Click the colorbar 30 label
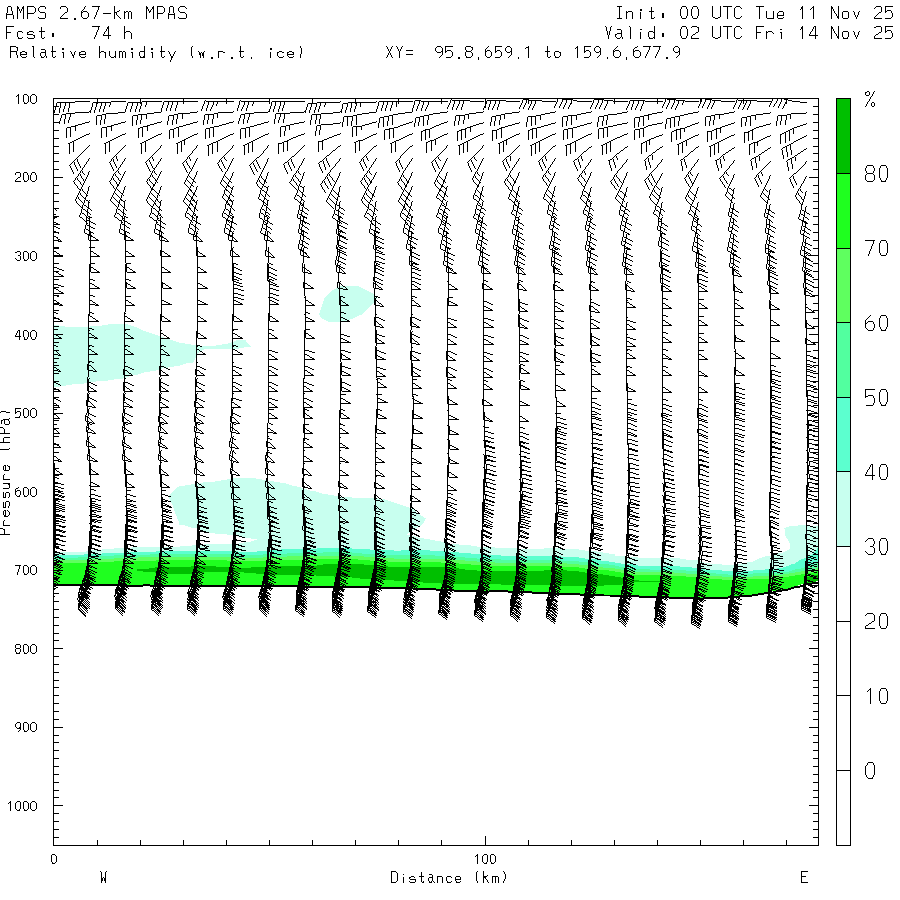 pyautogui.click(x=876, y=547)
